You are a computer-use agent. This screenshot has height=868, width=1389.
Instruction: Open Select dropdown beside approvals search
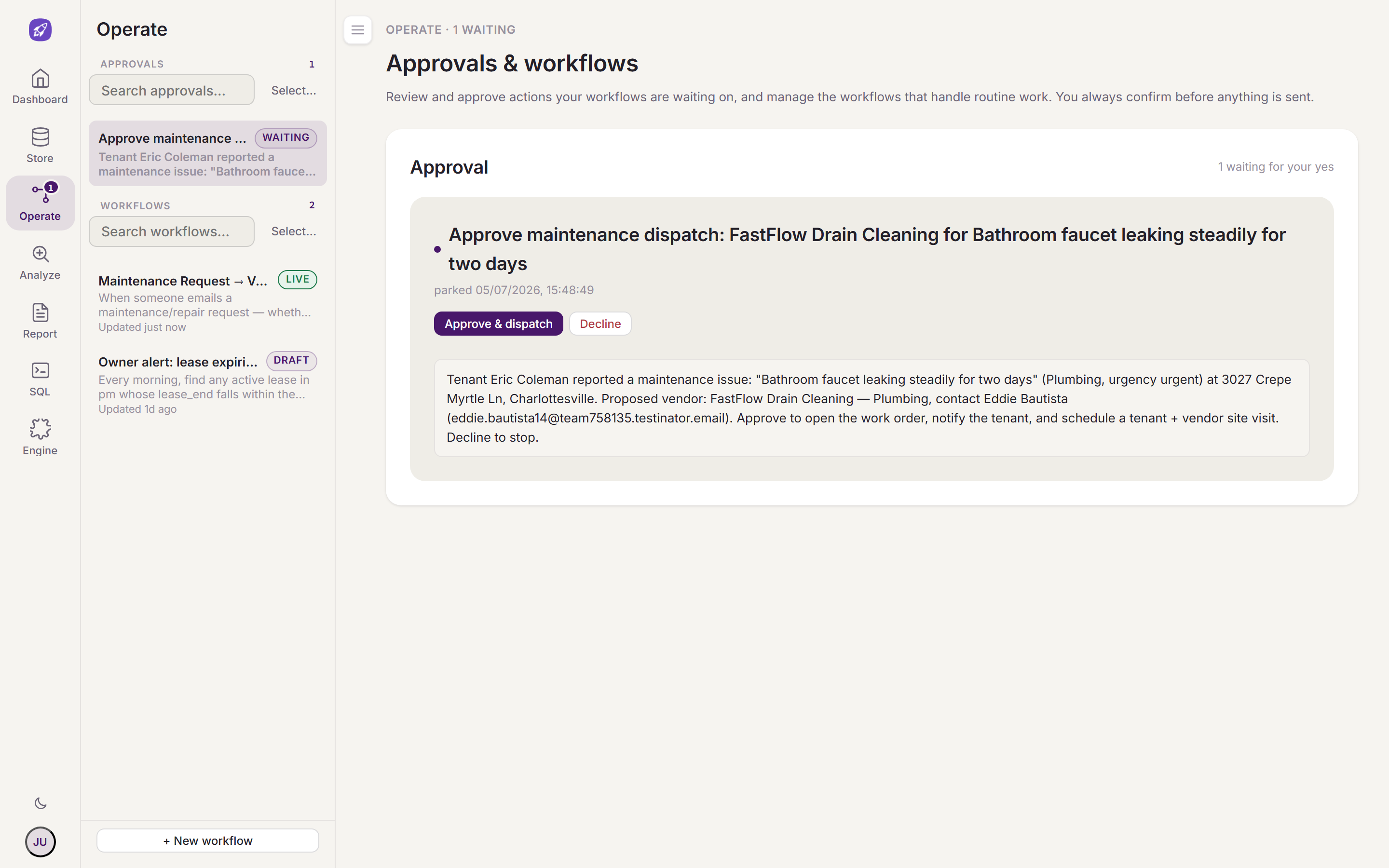point(293,90)
